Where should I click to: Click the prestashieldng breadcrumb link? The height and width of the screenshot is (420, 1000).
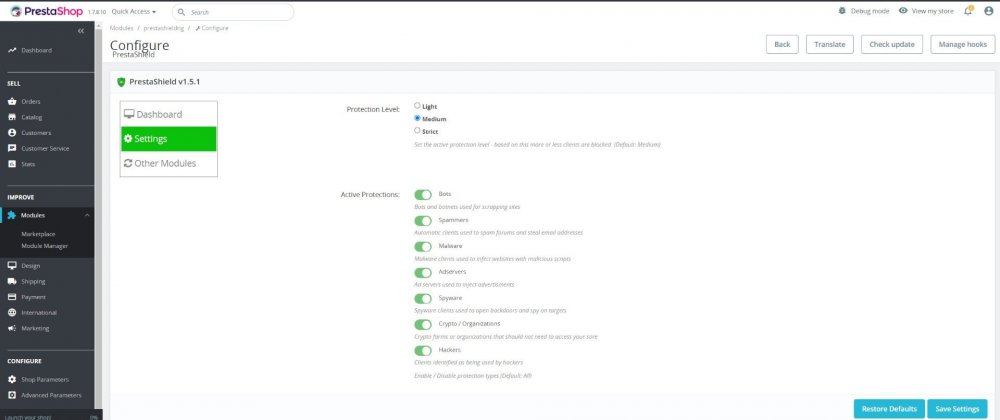click(x=163, y=28)
